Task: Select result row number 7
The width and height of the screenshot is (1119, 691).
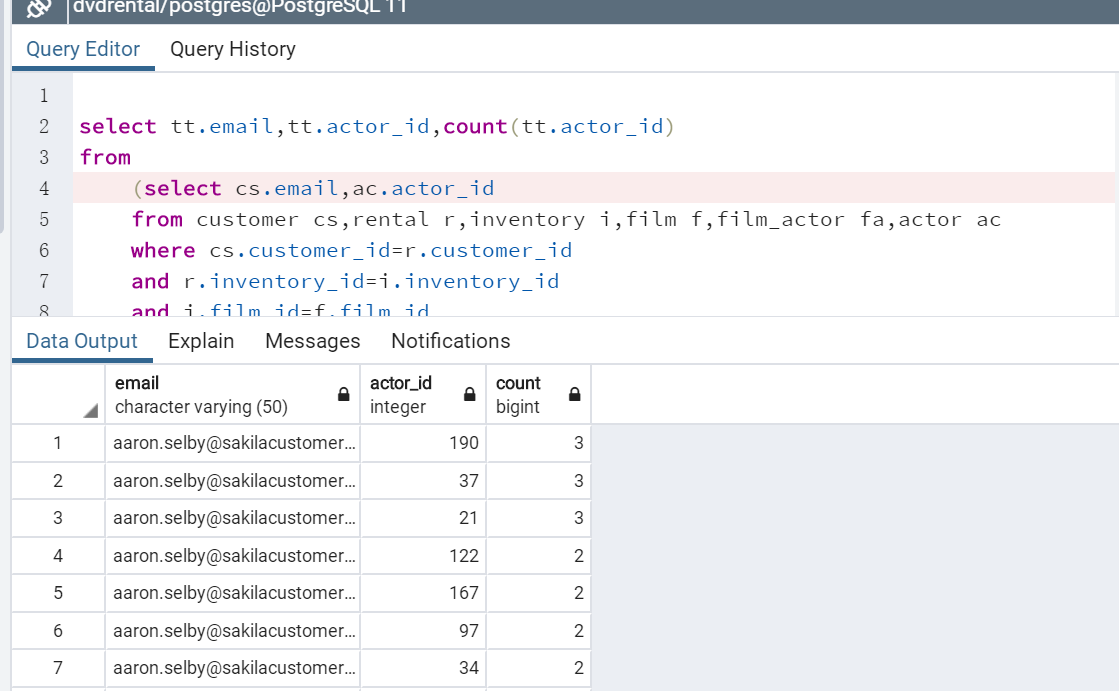Action: click(x=58, y=668)
